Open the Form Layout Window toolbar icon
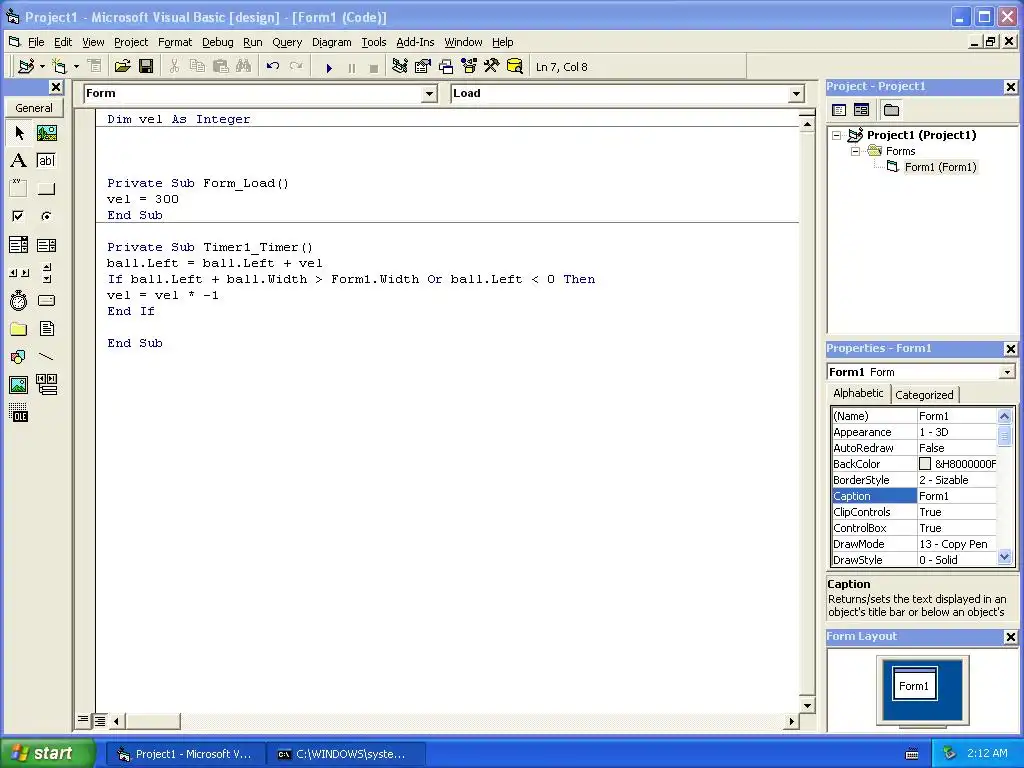The width and height of the screenshot is (1024, 768). tap(446, 67)
